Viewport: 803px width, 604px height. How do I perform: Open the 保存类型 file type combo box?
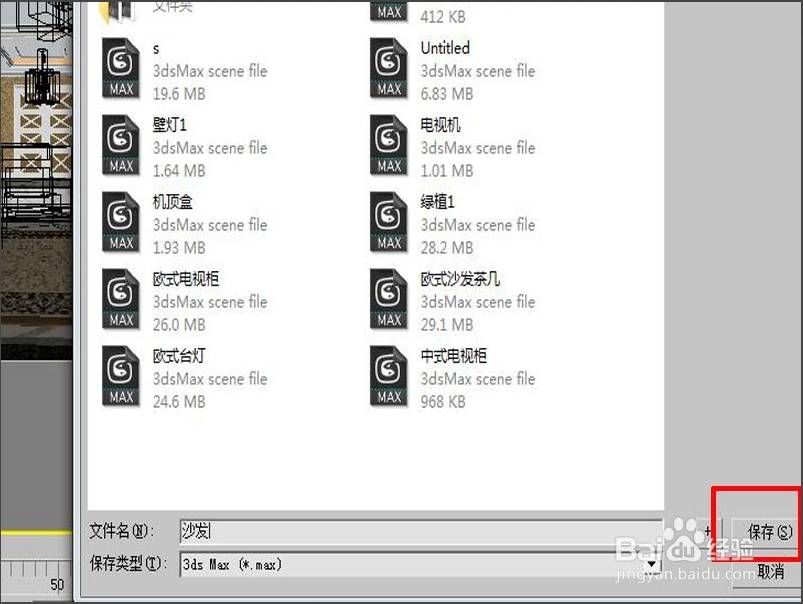420,565
